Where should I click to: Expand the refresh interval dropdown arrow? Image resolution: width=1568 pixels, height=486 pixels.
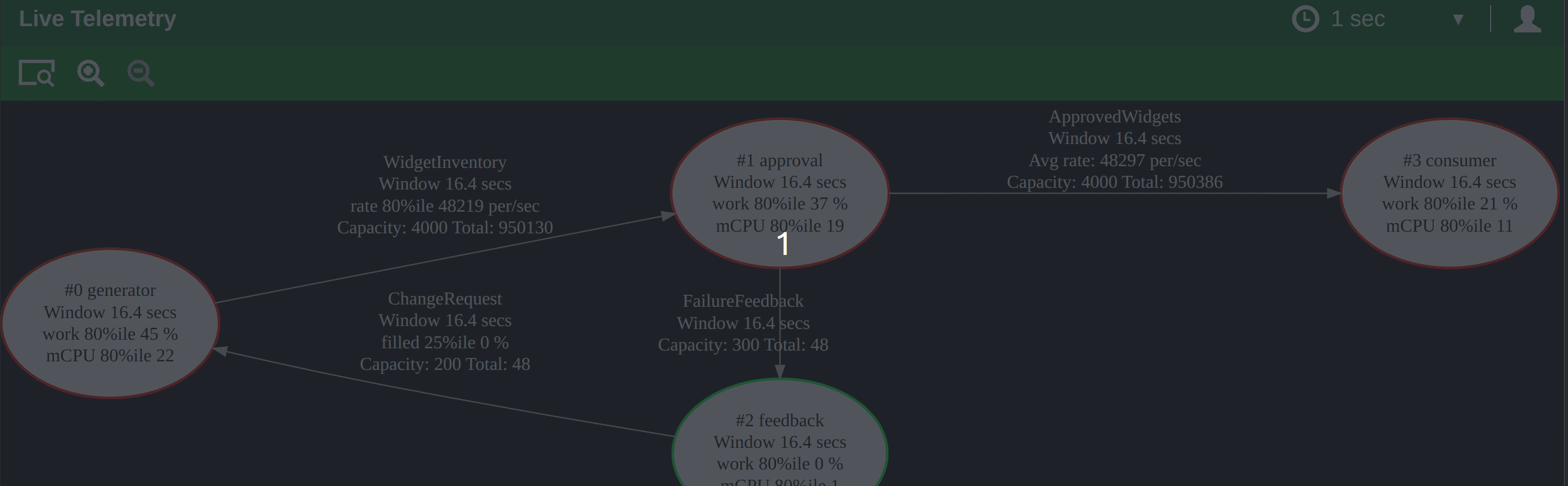pyautogui.click(x=1458, y=19)
